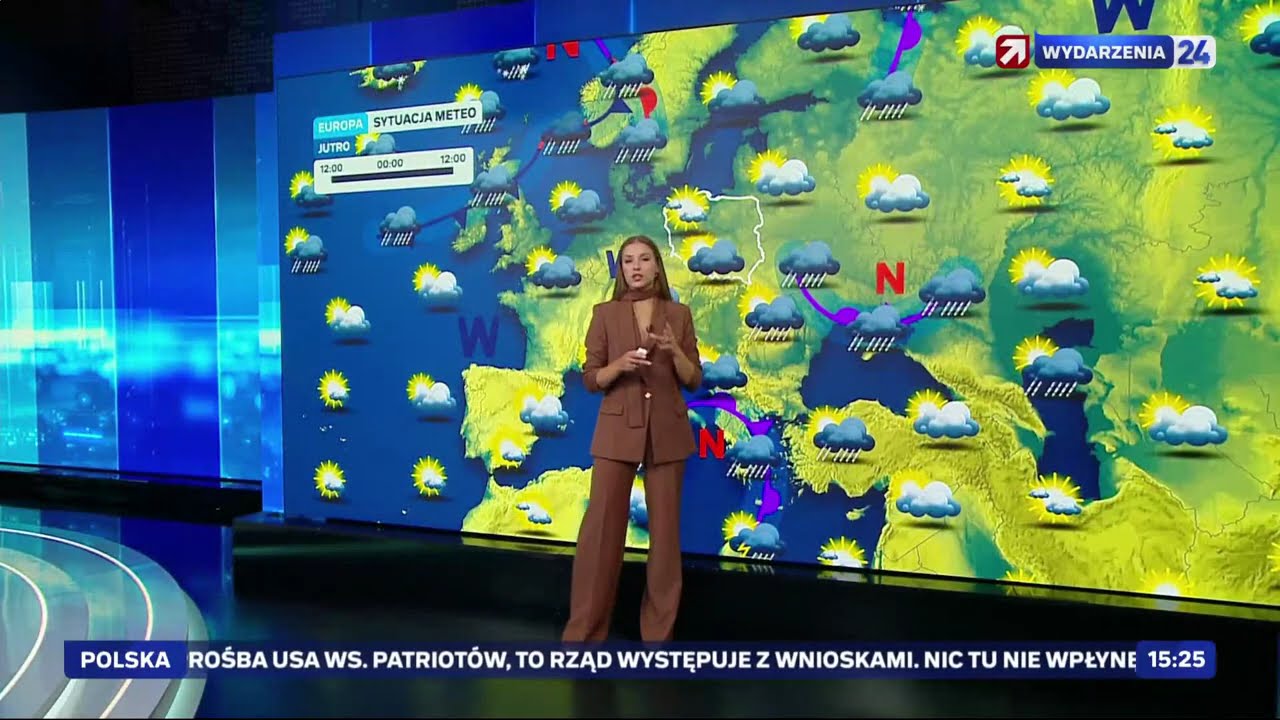Select the EUROPA label in meteo panel
This screenshot has width=1280, height=720.
340,127
